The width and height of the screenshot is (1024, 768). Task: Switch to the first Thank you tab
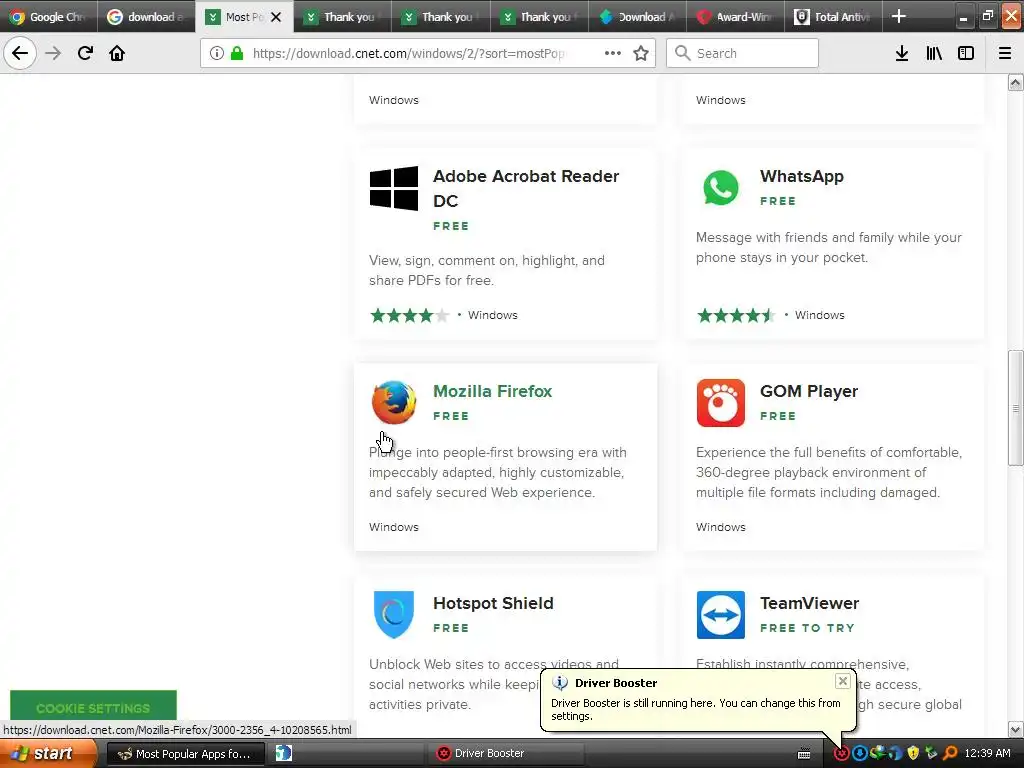342,17
